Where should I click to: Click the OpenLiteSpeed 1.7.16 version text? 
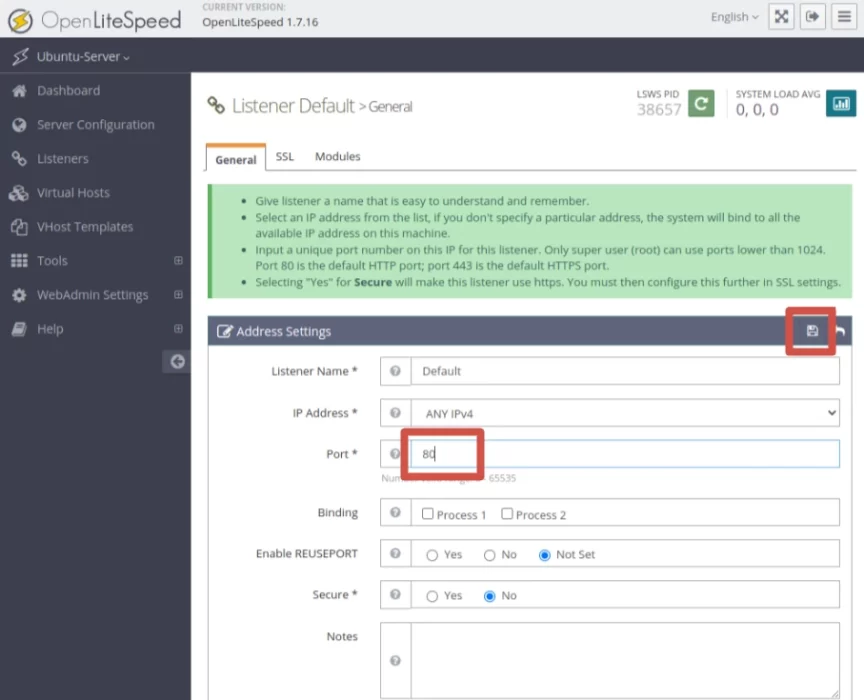(x=260, y=22)
